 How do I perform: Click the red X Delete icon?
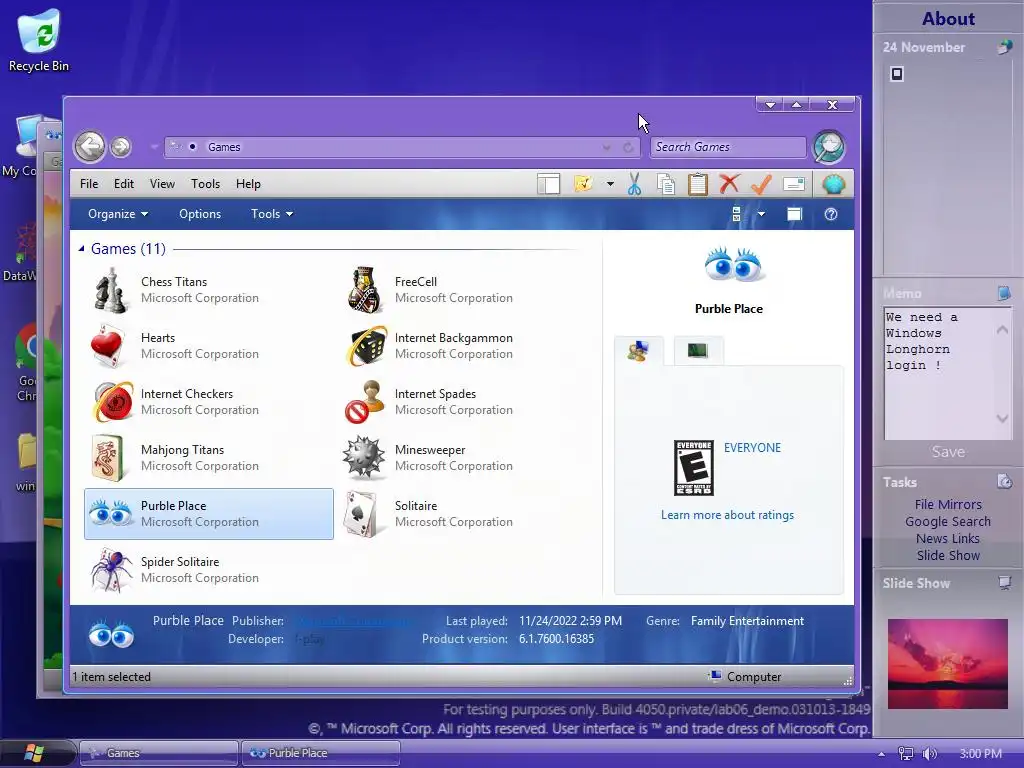(729, 184)
